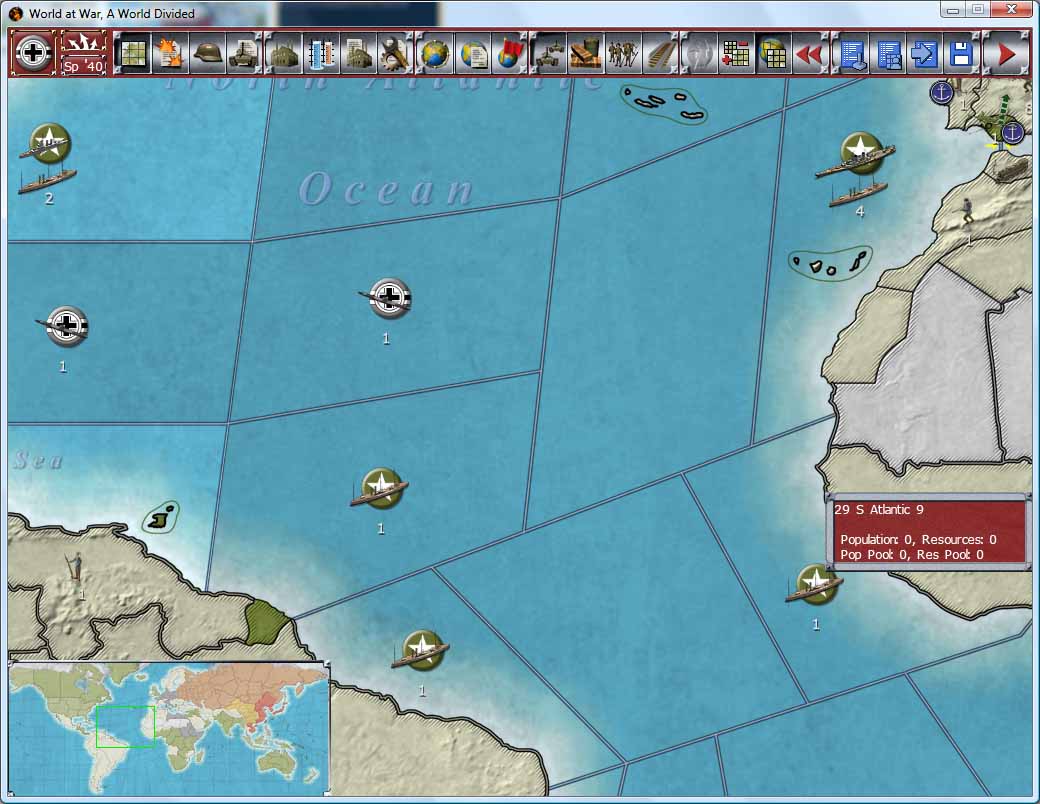Viewport: 1040px width, 804px height.
Task: Select Allied ship north of South America coast
Action: click(380, 489)
